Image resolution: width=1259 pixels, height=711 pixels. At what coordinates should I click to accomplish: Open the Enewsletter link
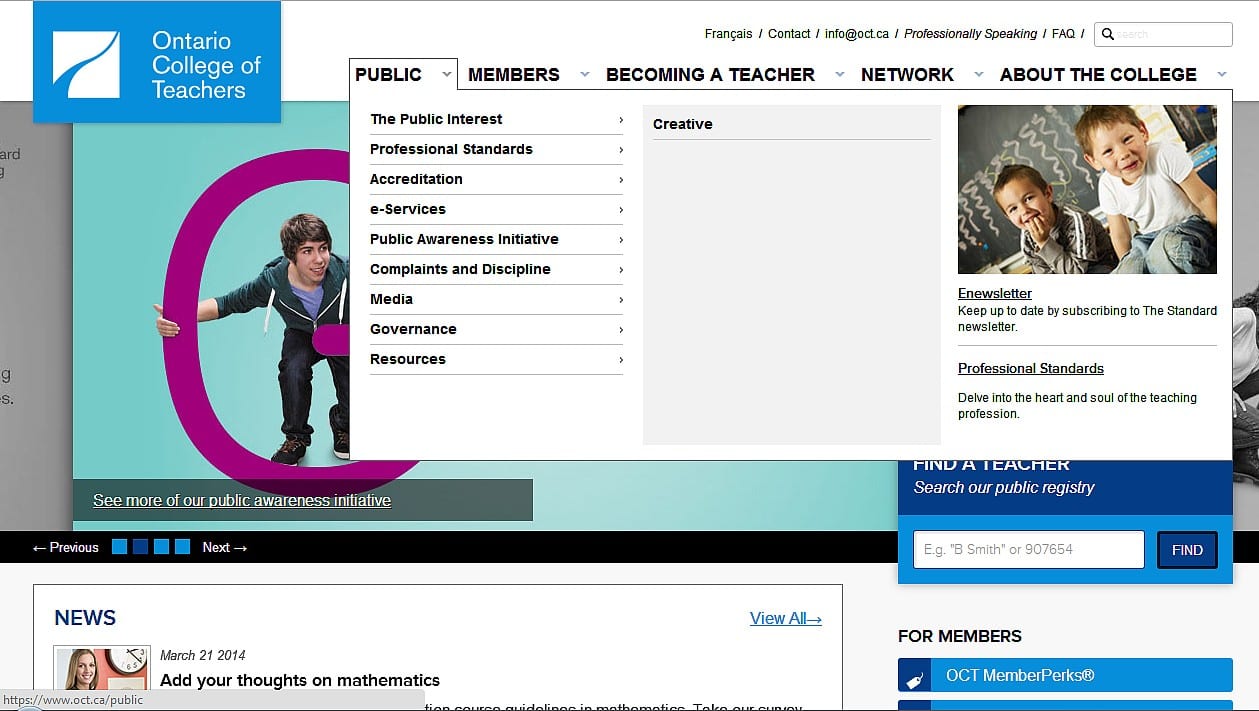coord(995,293)
